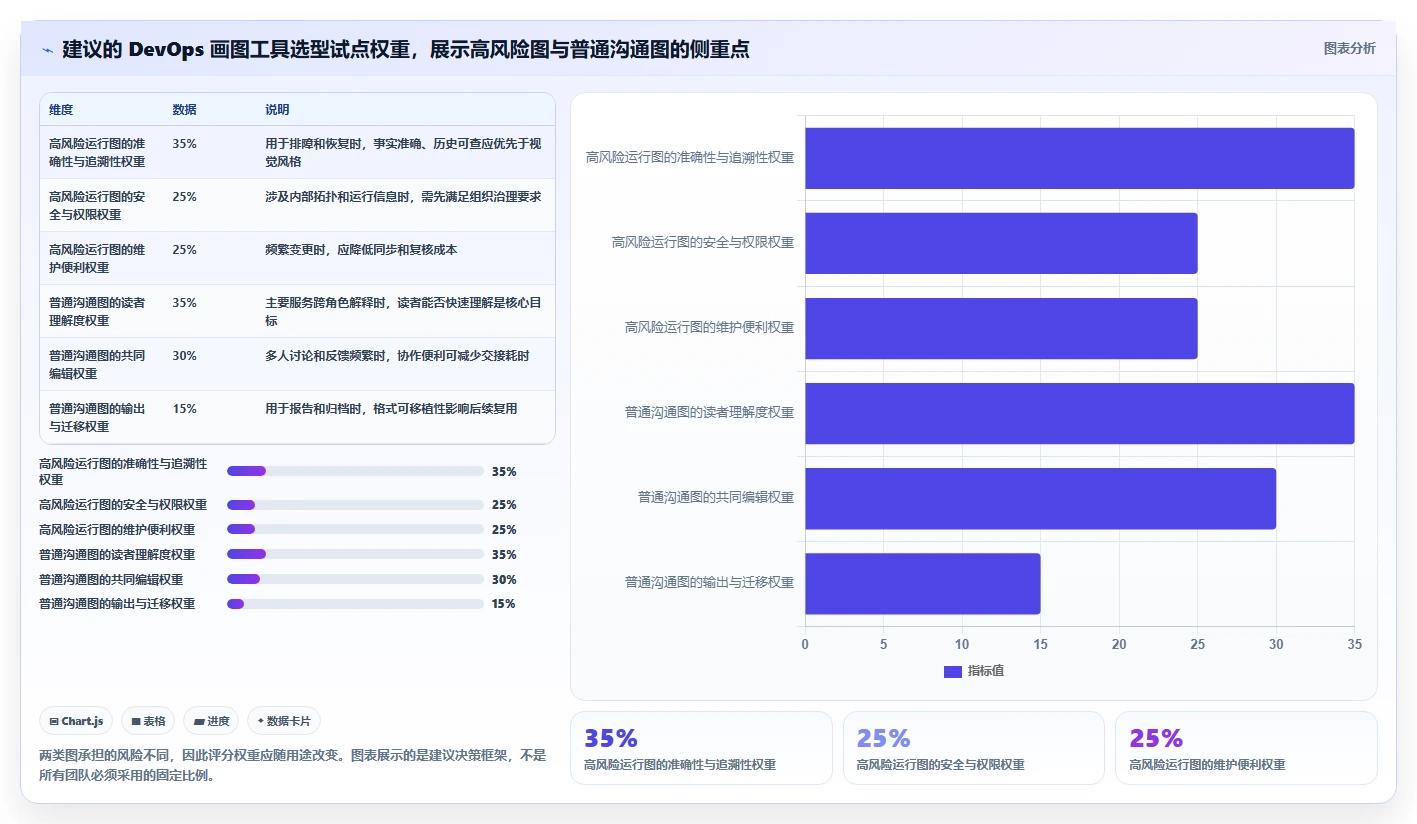Click chart axis label 普通沟通图的输出与迁移权重
This screenshot has width=1417, height=824.
(x=710, y=582)
